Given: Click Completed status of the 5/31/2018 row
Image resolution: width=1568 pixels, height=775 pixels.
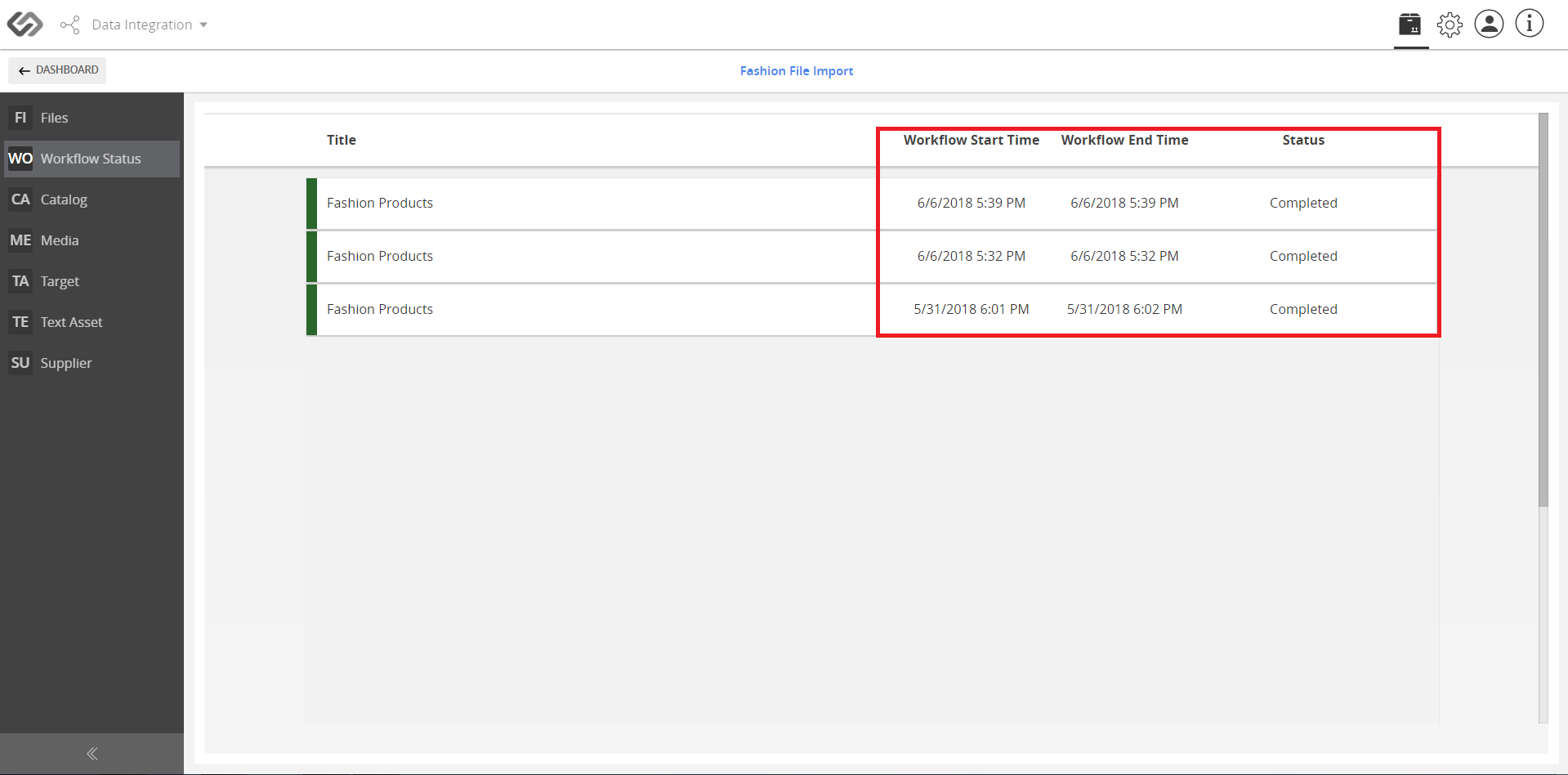Looking at the screenshot, I should pos(1303,309).
